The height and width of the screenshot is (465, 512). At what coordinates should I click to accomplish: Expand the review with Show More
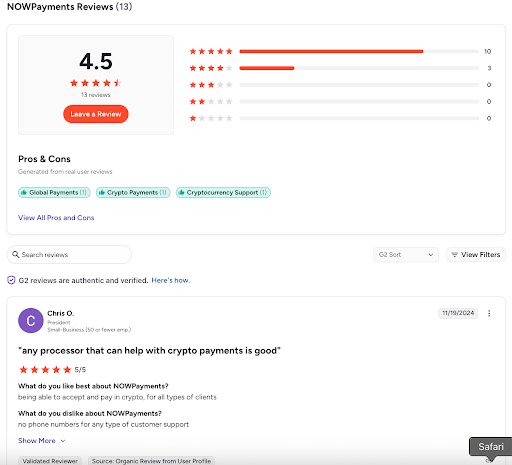[42, 441]
